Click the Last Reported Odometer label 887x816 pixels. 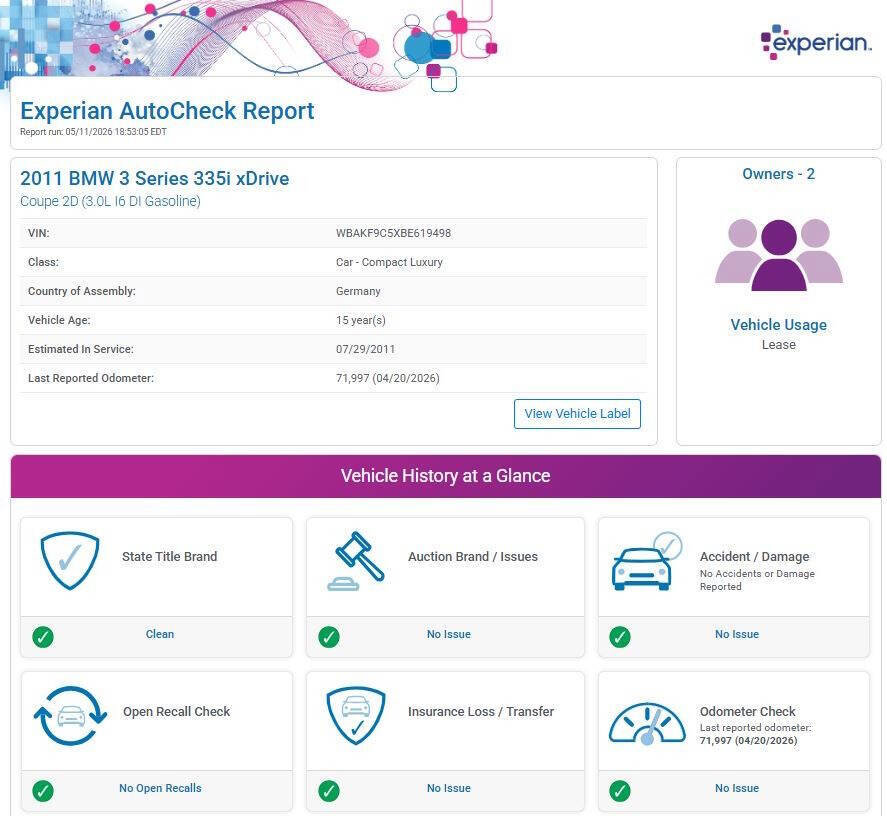pos(91,378)
